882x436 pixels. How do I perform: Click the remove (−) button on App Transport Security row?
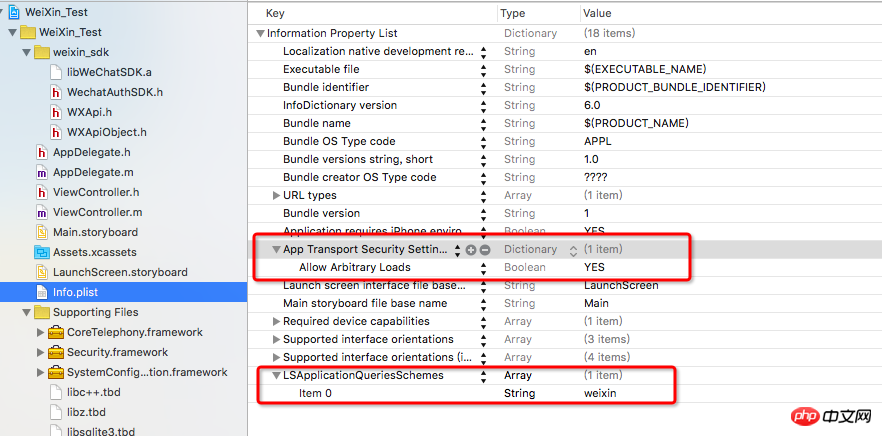pyautogui.click(x=485, y=249)
